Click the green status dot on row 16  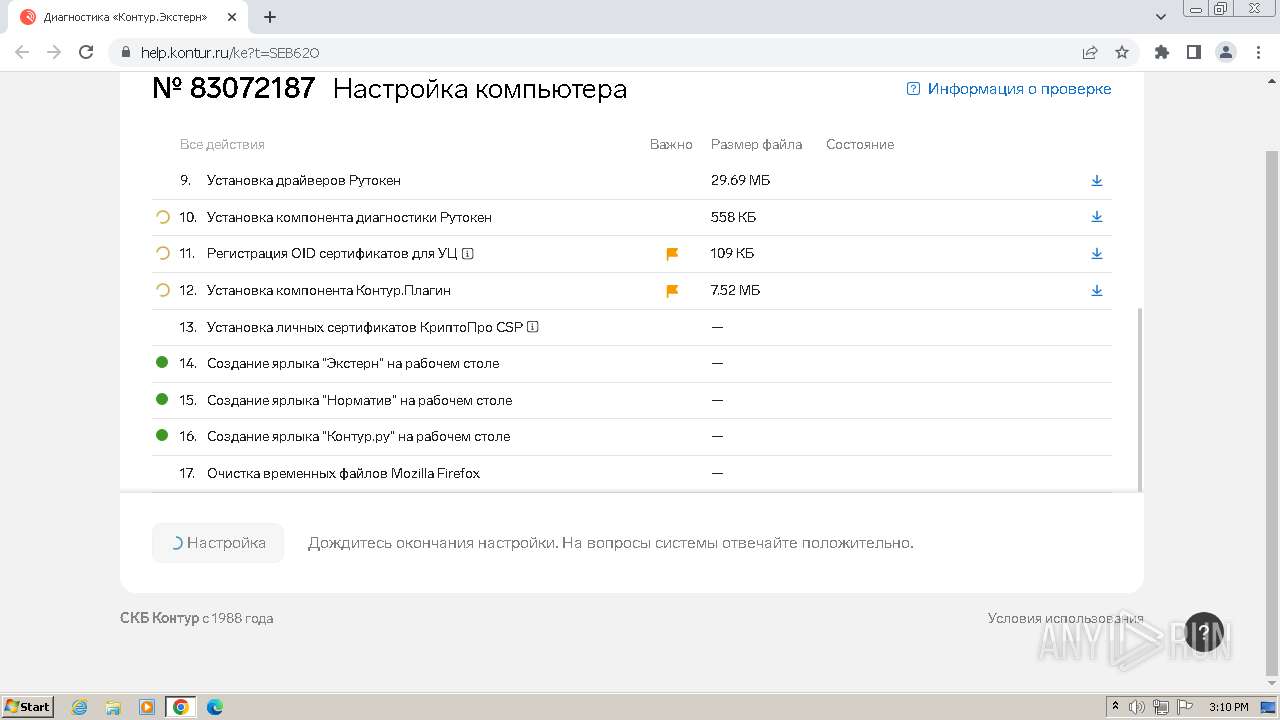coord(162,436)
